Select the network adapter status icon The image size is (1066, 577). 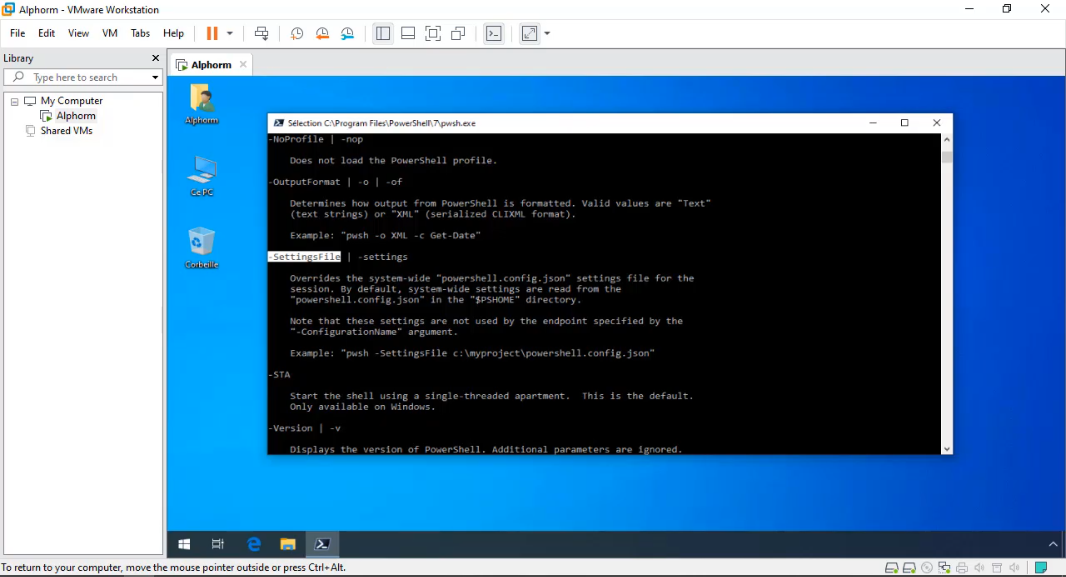pyautogui.click(x=944, y=567)
